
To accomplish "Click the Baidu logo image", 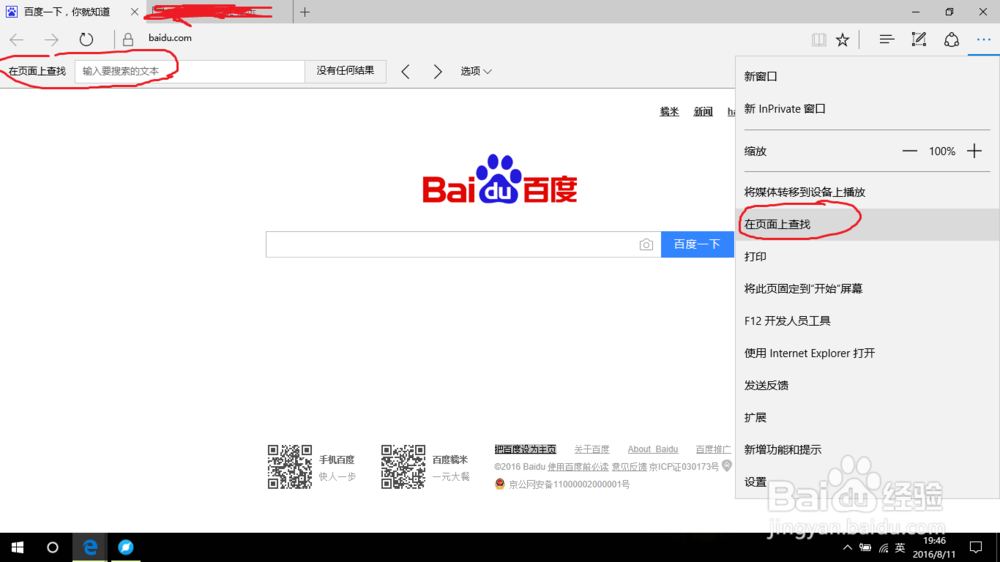I will pyautogui.click(x=499, y=179).
